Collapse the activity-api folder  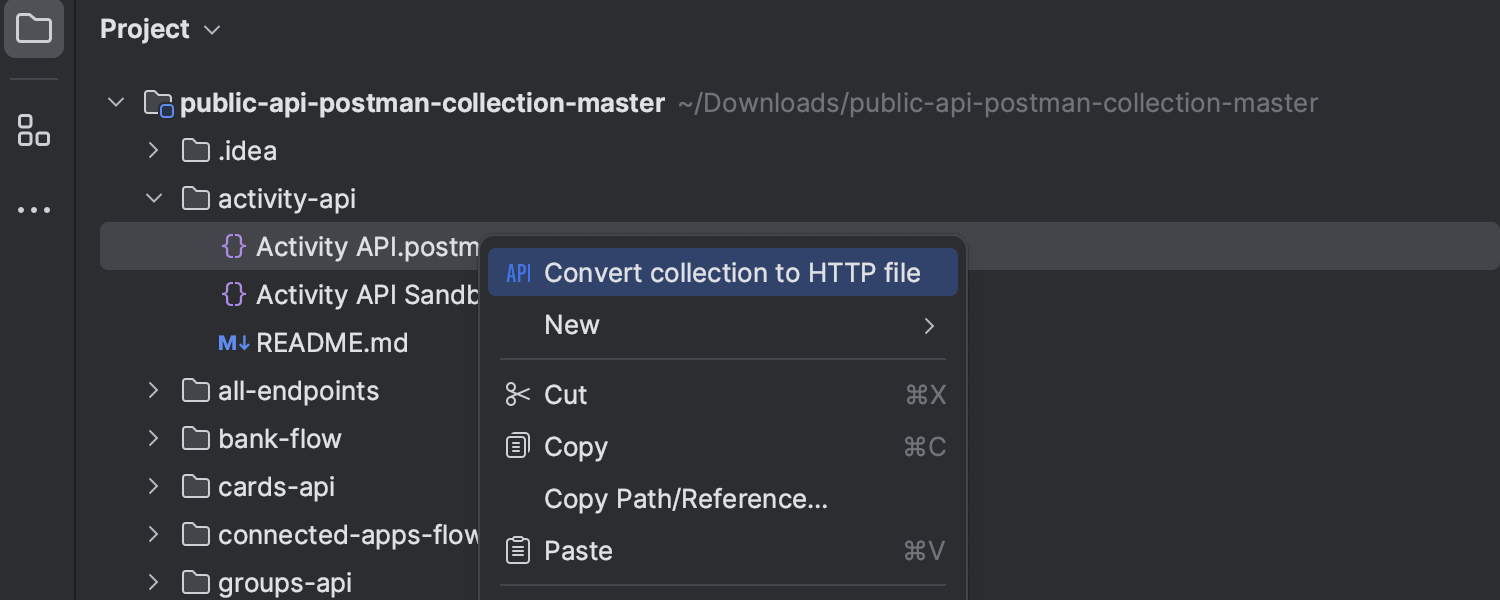point(153,199)
